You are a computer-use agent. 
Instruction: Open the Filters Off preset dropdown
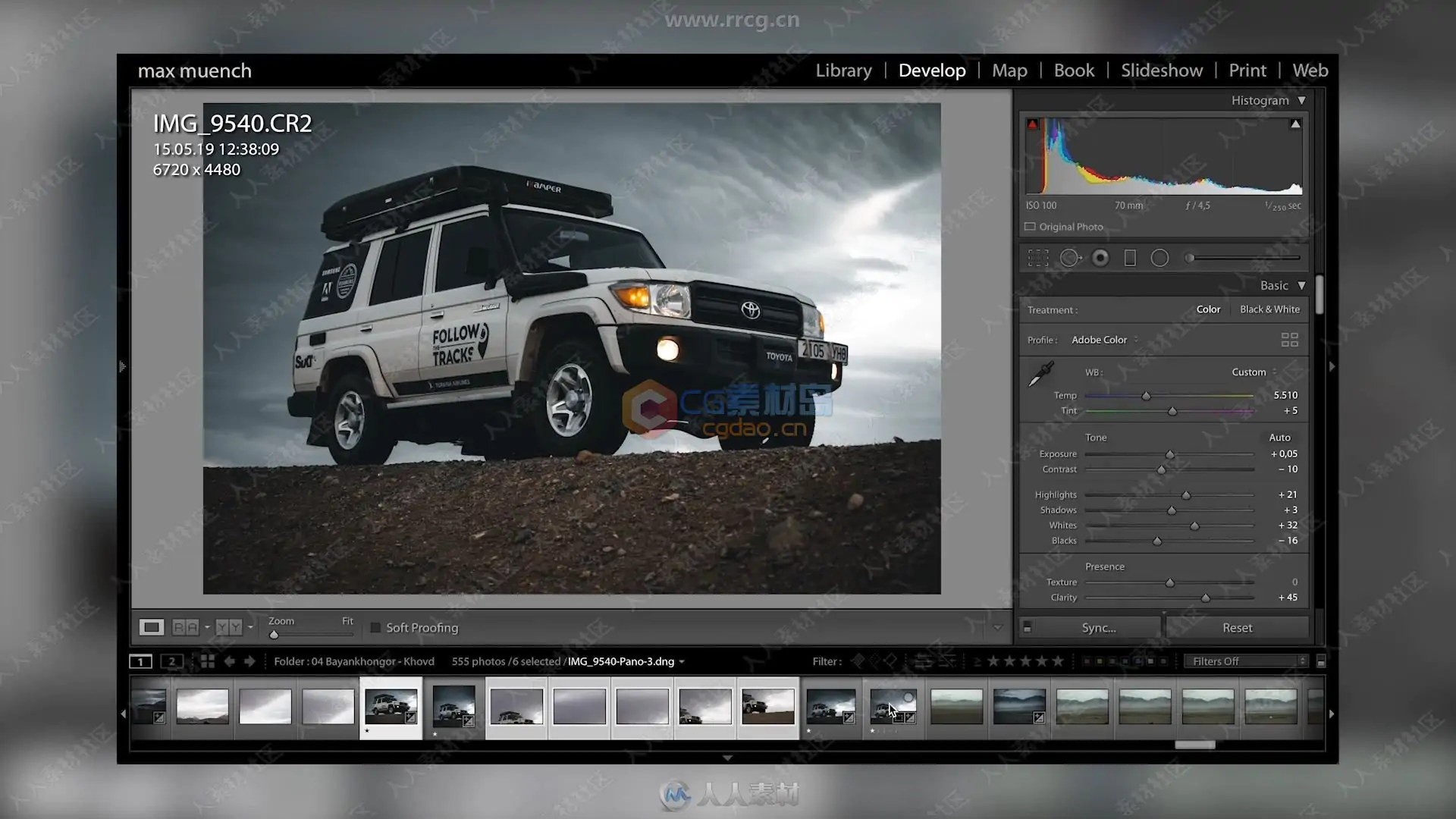coord(1247,661)
